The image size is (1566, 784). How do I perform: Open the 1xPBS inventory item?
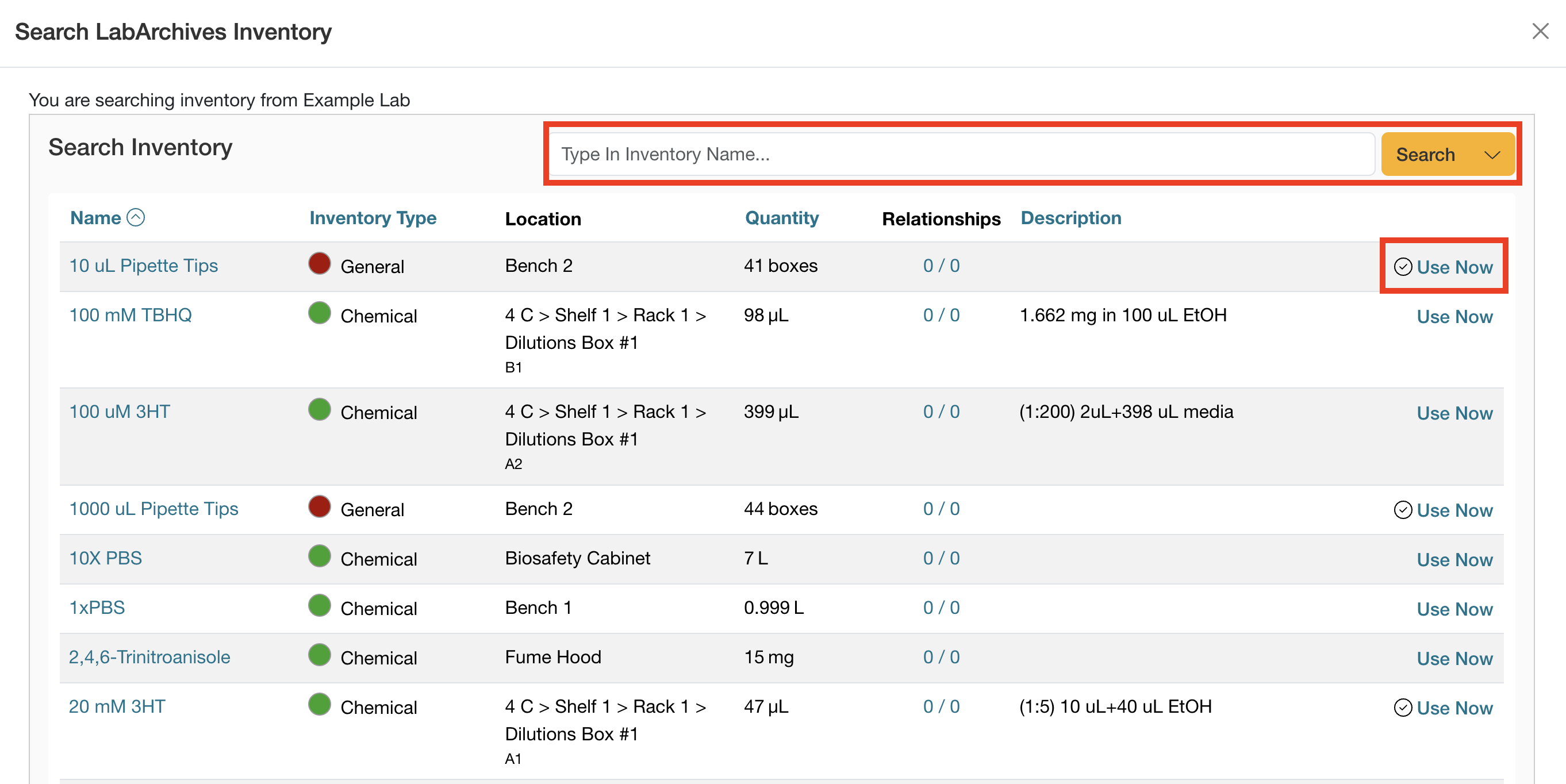click(97, 607)
